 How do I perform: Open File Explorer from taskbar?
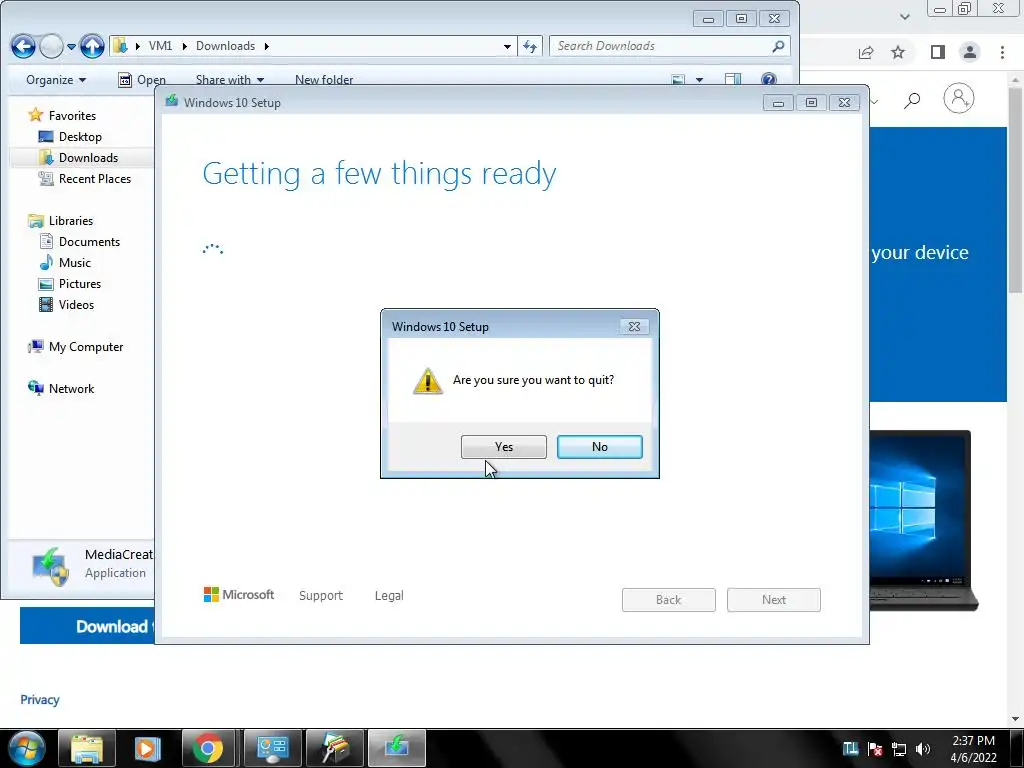[87, 748]
